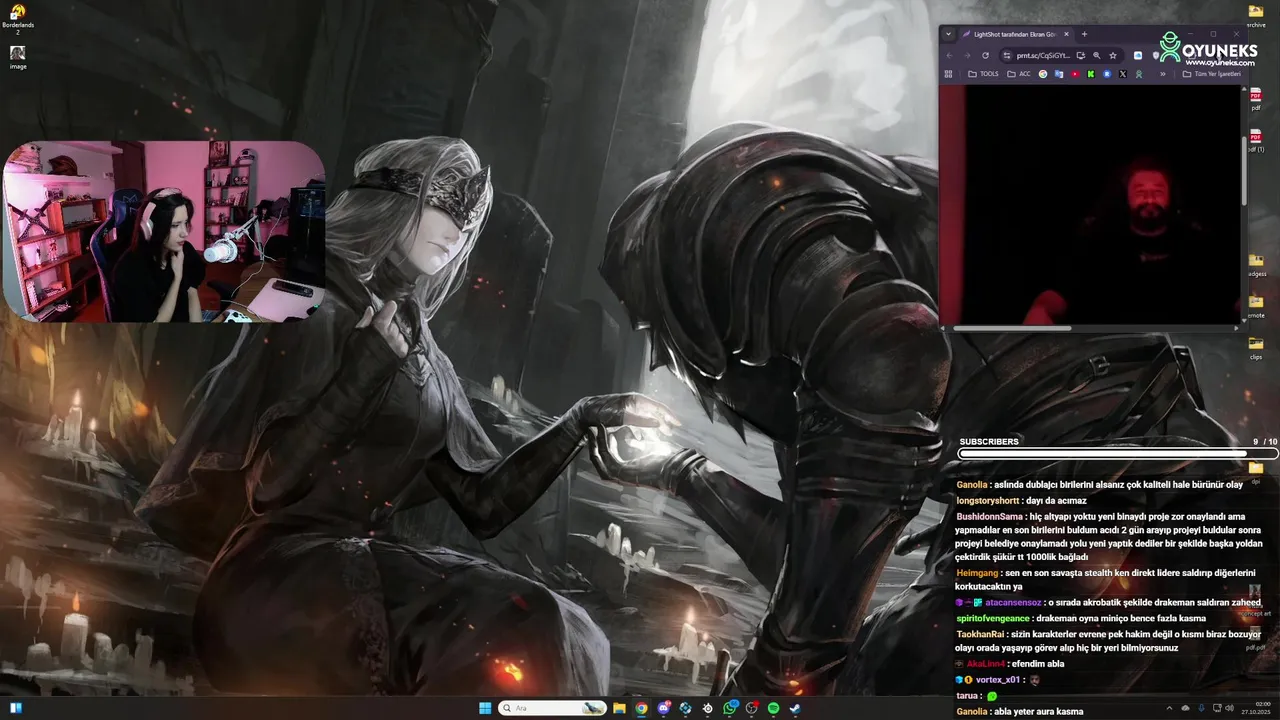Click the cloud extension icon in browser toolbar

click(1138, 56)
